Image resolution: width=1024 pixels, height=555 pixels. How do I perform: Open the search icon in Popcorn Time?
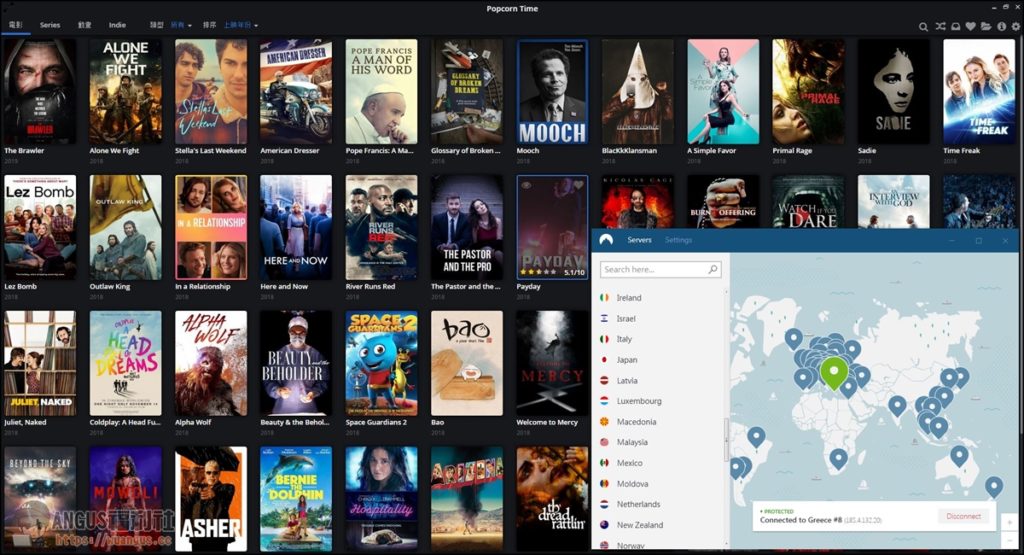tap(924, 26)
